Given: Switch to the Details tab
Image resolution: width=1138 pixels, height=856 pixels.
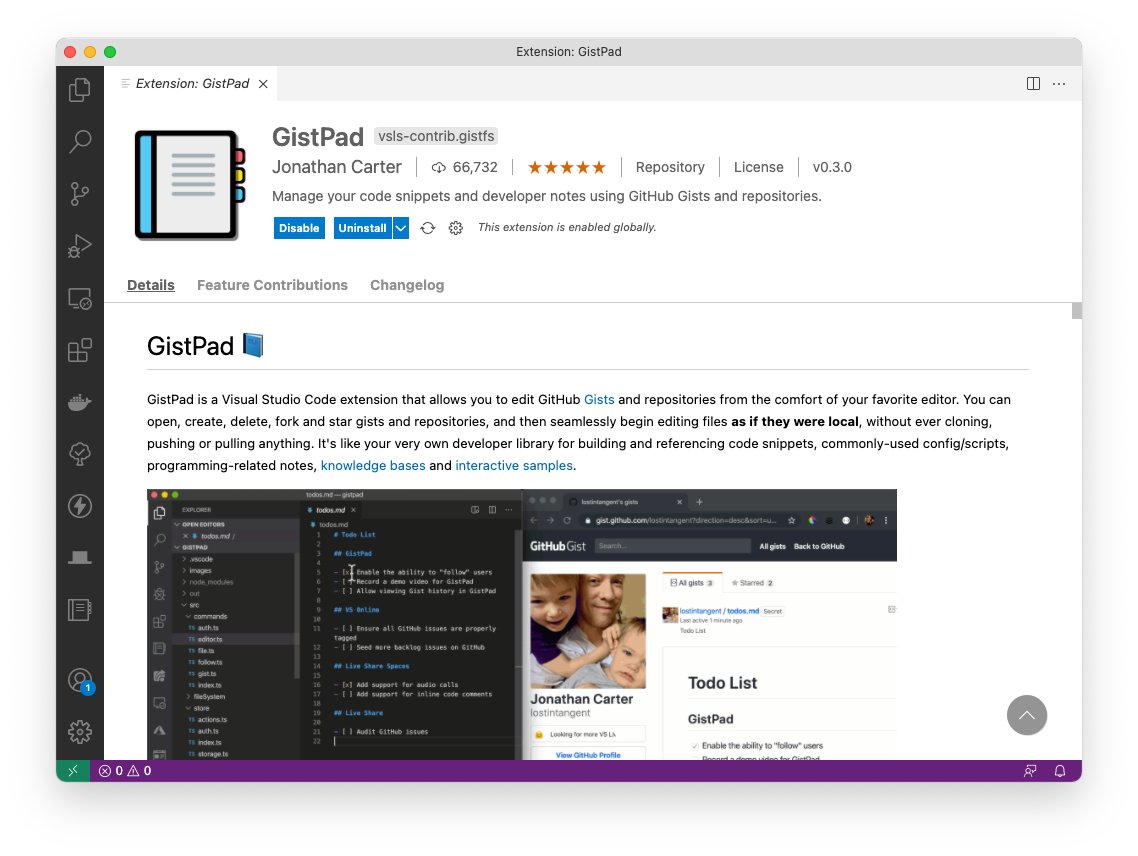Looking at the screenshot, I should coord(151,285).
